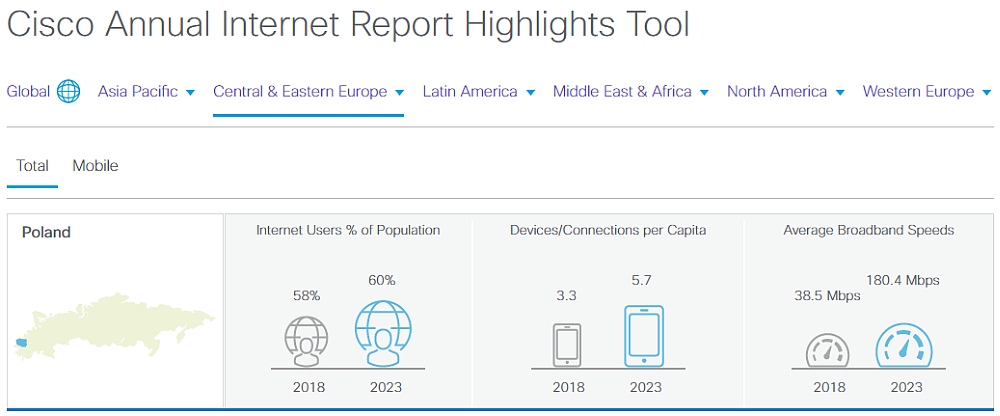Click 2023 label under Devices/Connections
Image resolution: width=1000 pixels, height=416 pixels.
[x=646, y=387]
